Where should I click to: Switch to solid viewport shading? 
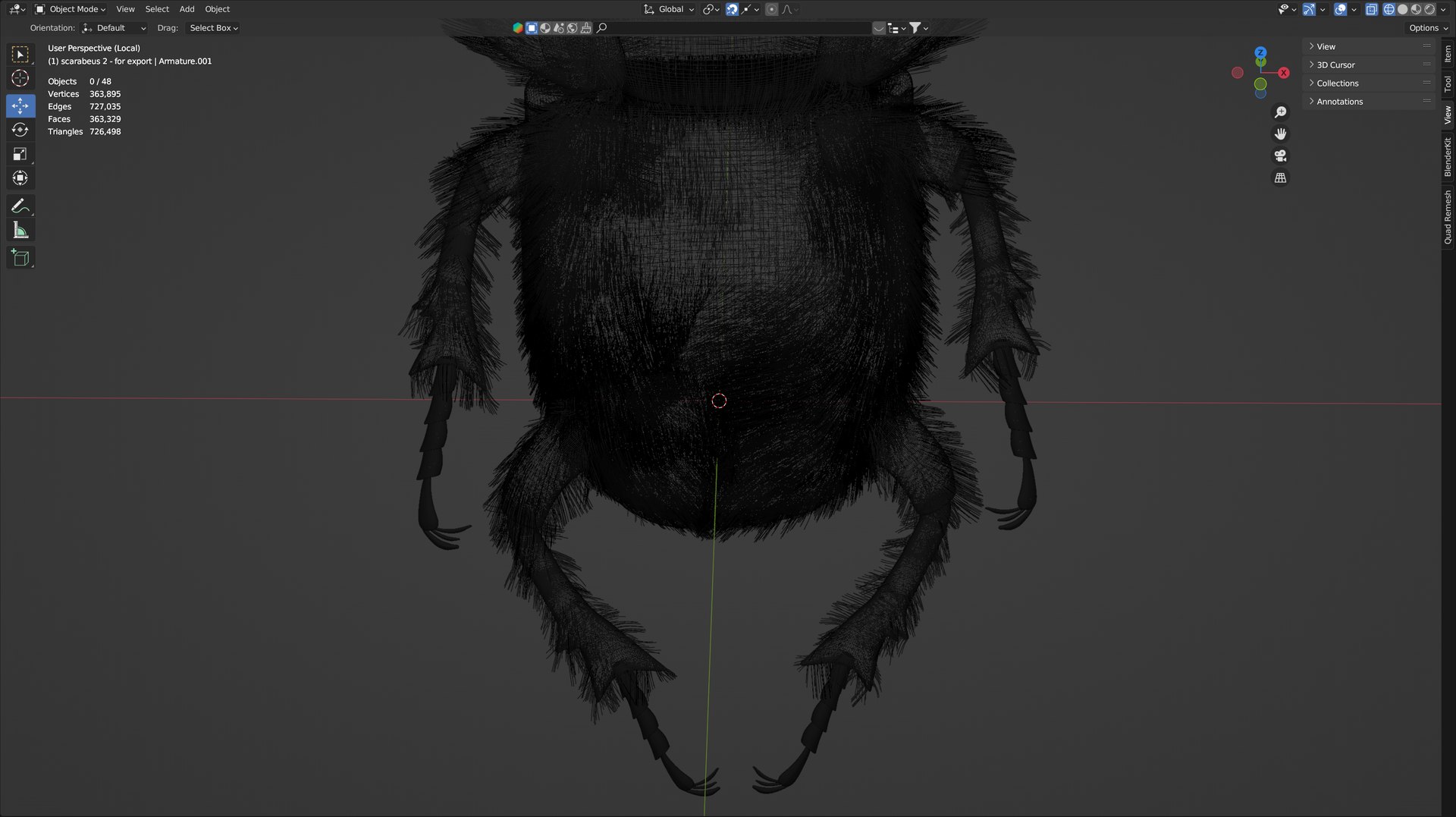pos(1403,9)
